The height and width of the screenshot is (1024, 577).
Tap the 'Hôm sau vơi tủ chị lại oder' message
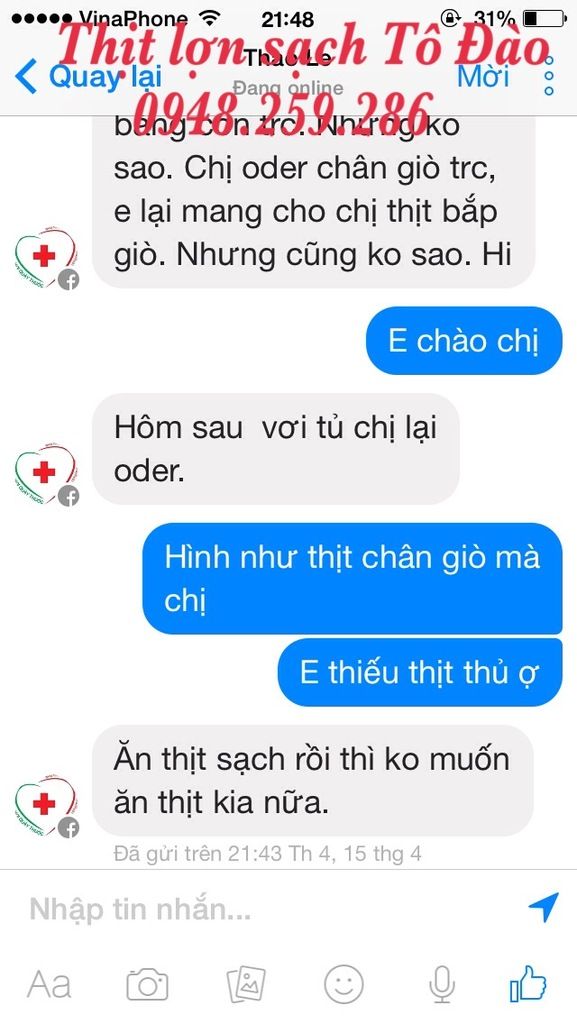click(275, 449)
